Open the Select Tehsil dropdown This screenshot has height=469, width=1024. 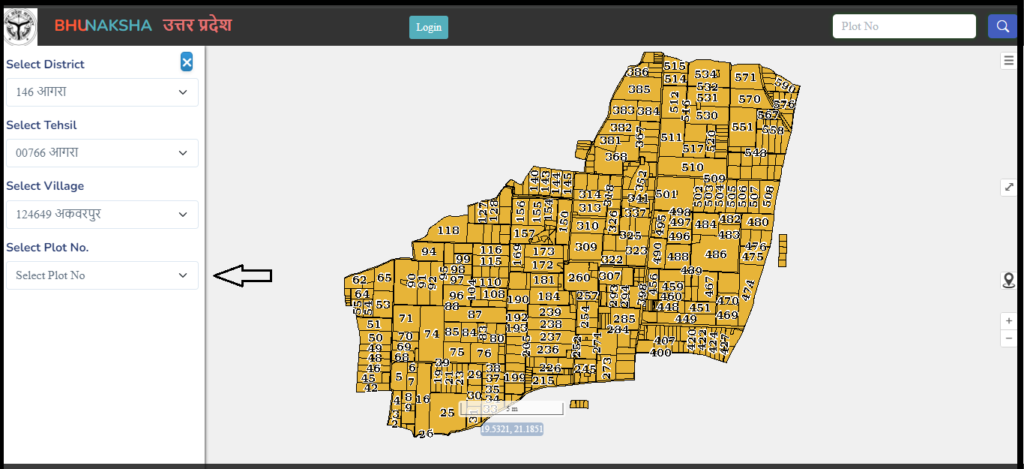pos(102,153)
